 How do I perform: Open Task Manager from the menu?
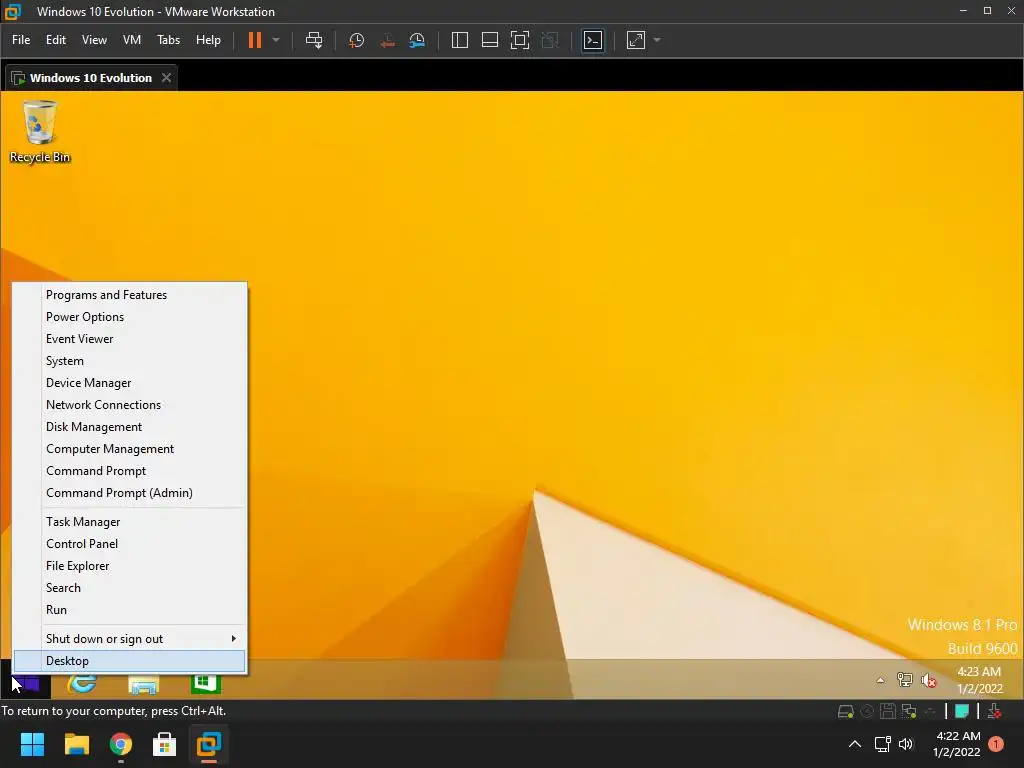tap(129, 522)
